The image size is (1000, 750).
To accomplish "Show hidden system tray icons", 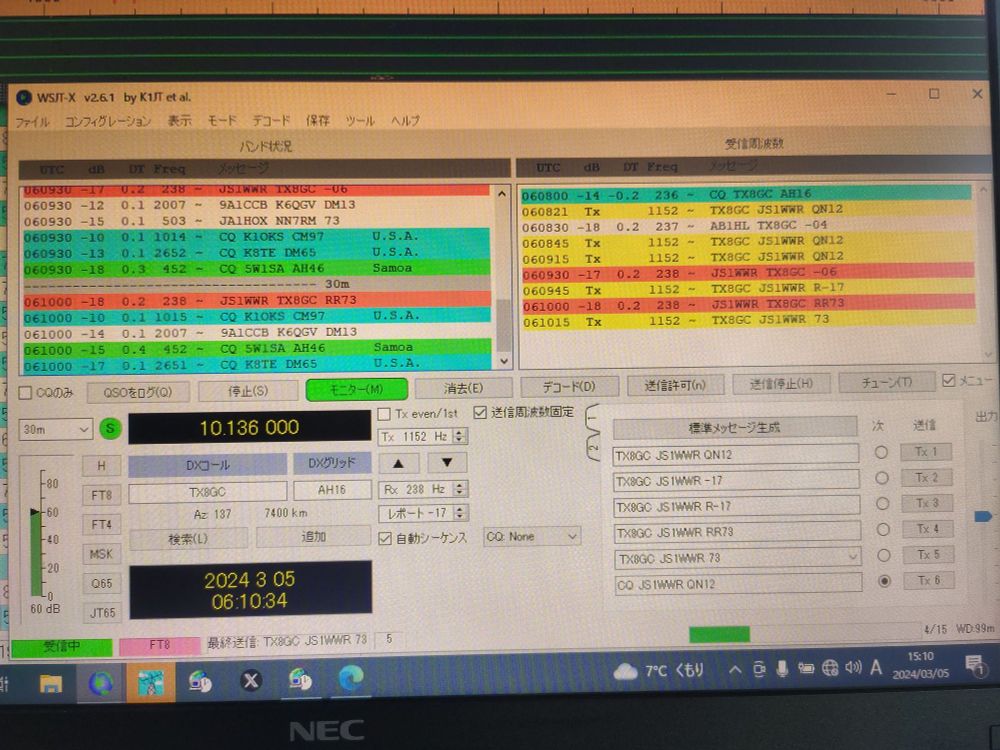I will [x=735, y=670].
